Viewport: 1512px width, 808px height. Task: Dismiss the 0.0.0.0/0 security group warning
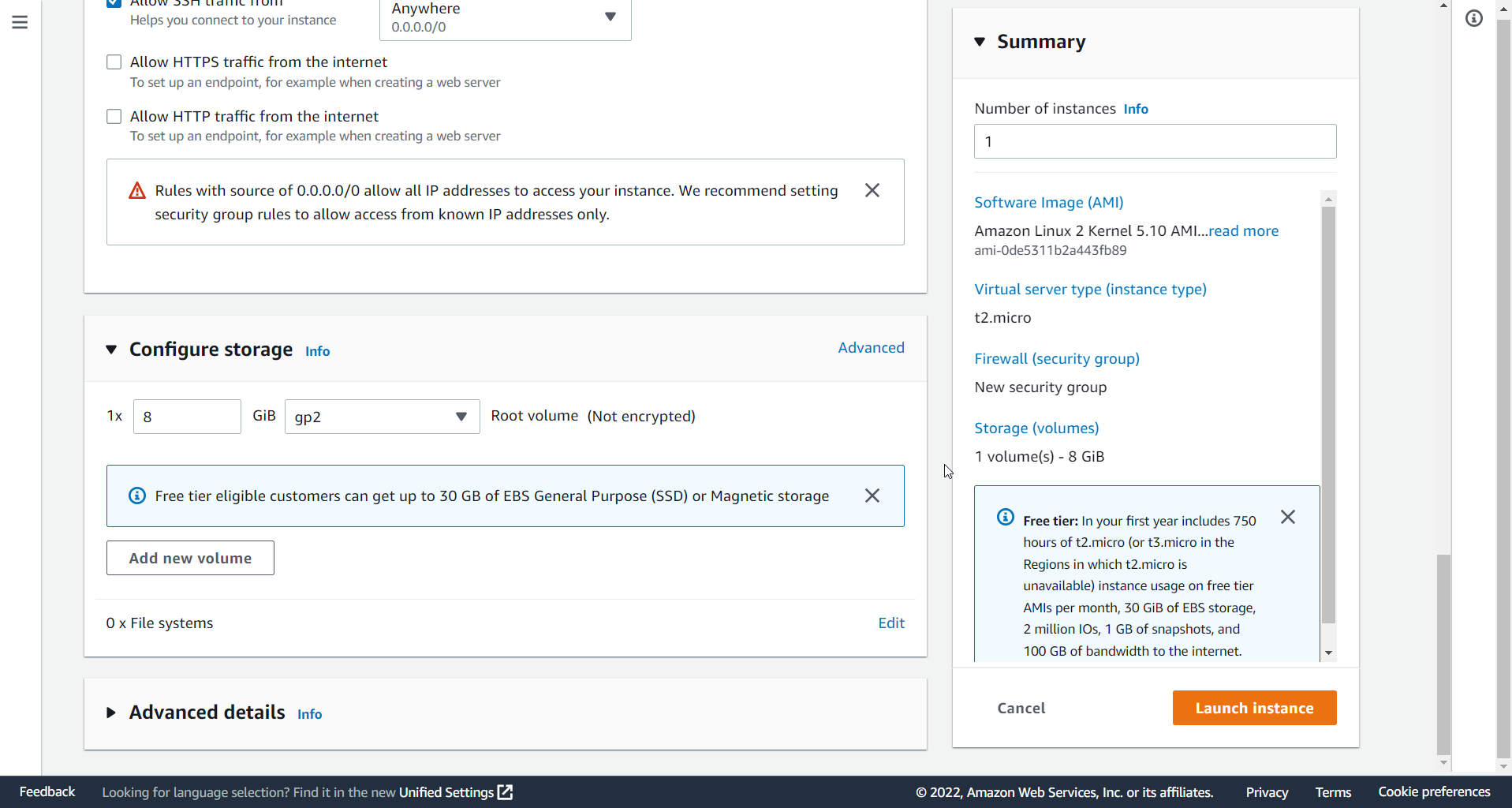coord(872,189)
